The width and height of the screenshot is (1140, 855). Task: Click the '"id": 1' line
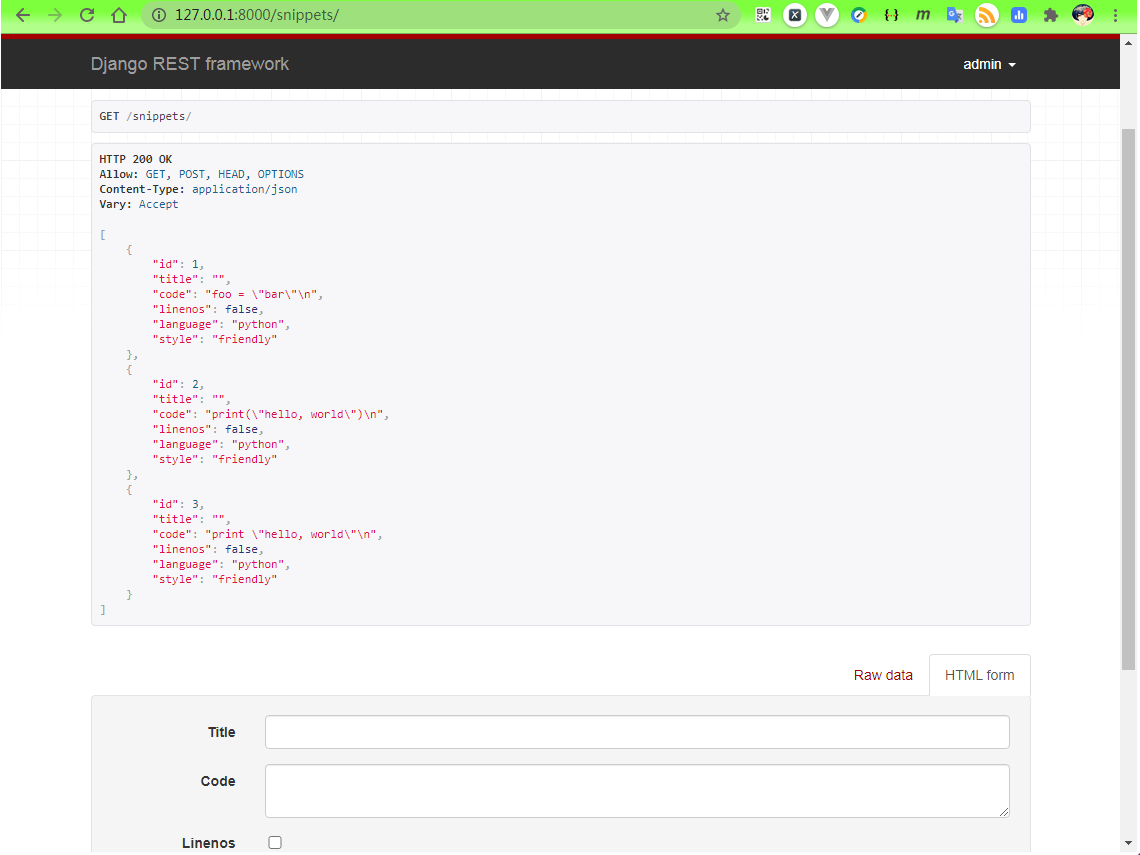point(178,265)
